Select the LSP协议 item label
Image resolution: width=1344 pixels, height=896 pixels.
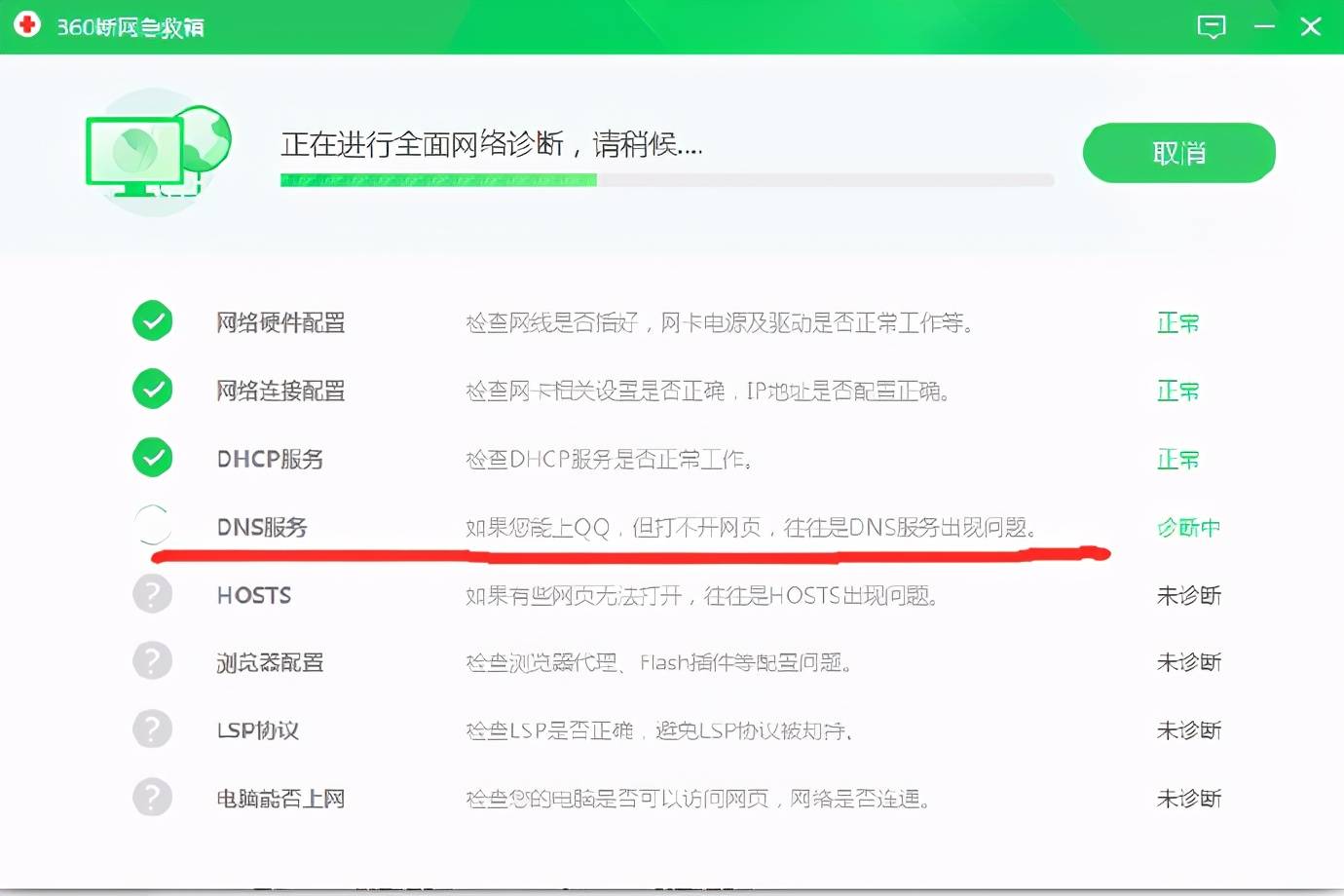click(256, 730)
